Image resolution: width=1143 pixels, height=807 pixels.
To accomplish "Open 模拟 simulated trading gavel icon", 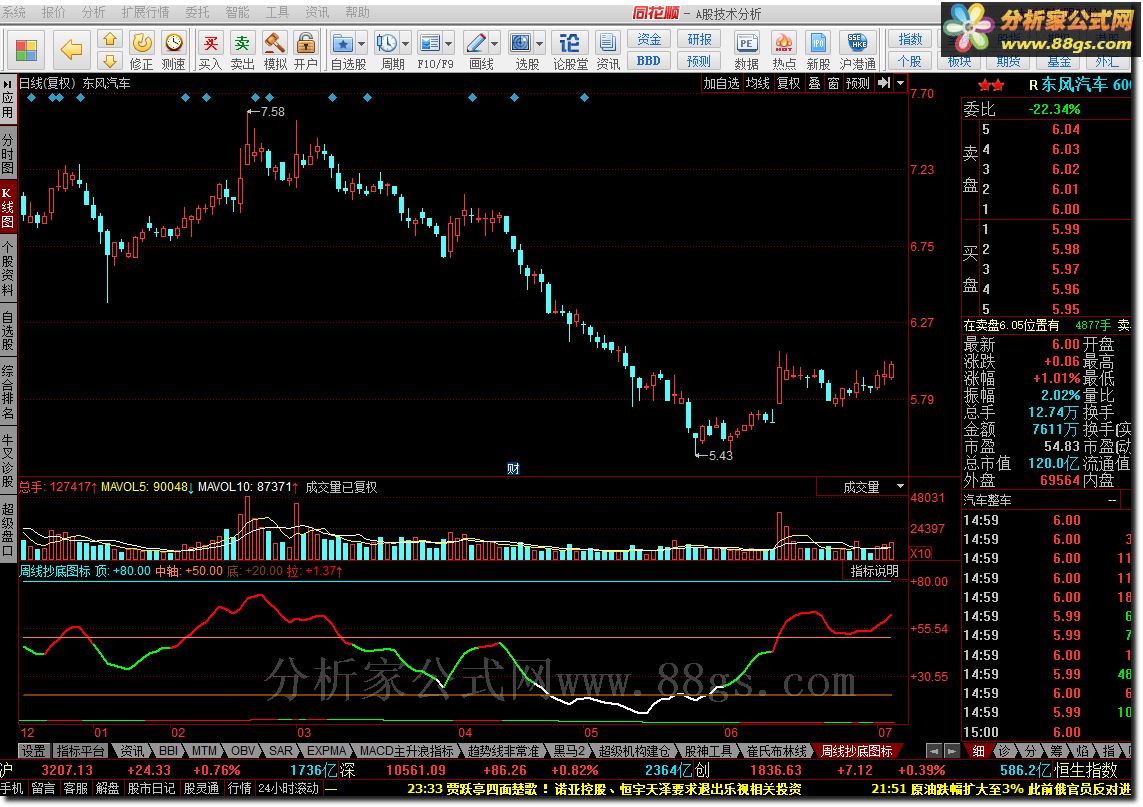I will (275, 50).
